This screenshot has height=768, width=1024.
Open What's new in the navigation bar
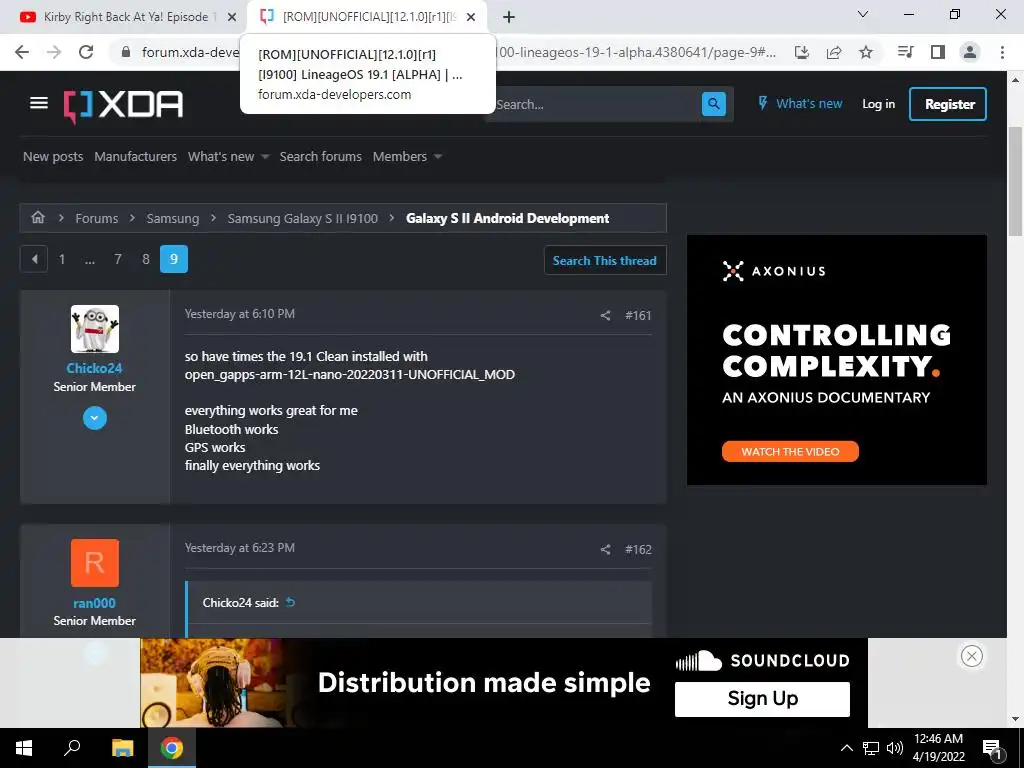[221, 156]
